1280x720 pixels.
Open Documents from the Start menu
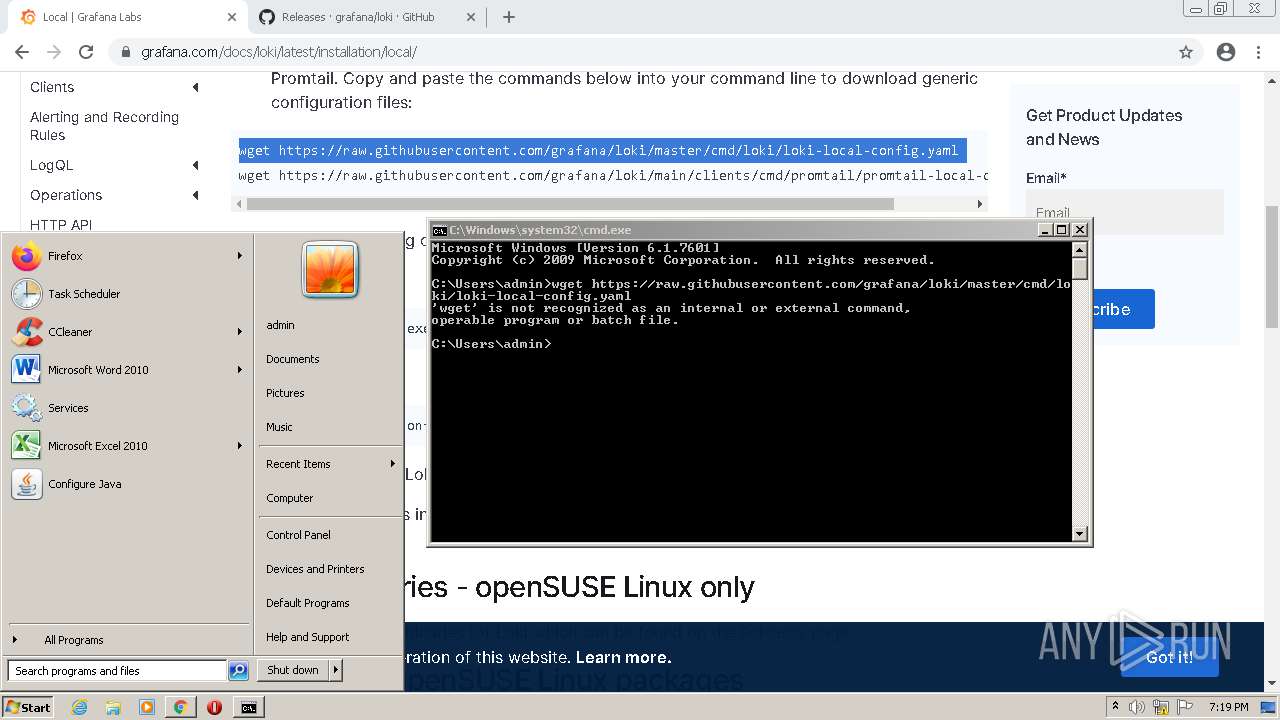293,359
